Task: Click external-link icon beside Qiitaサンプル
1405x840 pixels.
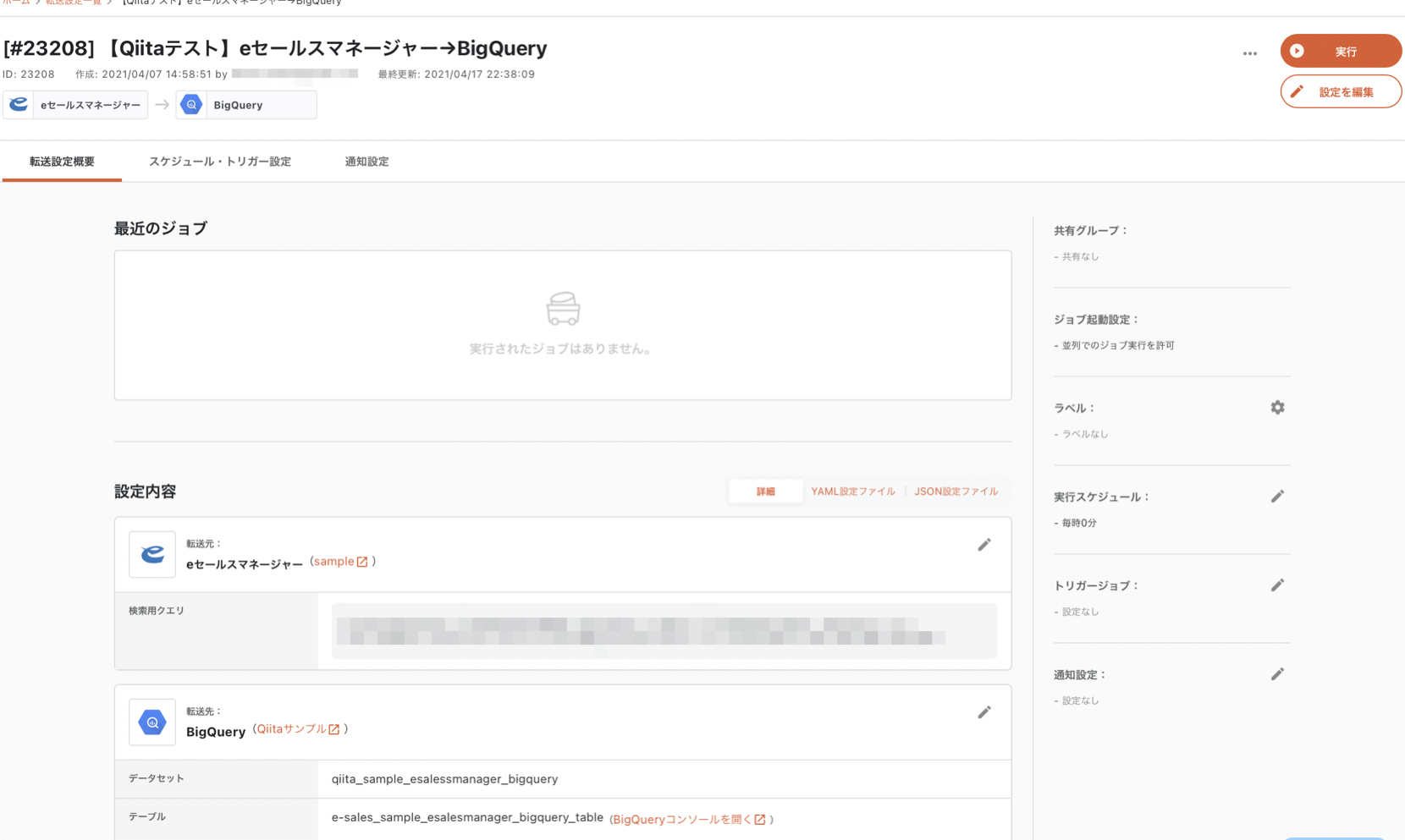Action: (x=334, y=729)
